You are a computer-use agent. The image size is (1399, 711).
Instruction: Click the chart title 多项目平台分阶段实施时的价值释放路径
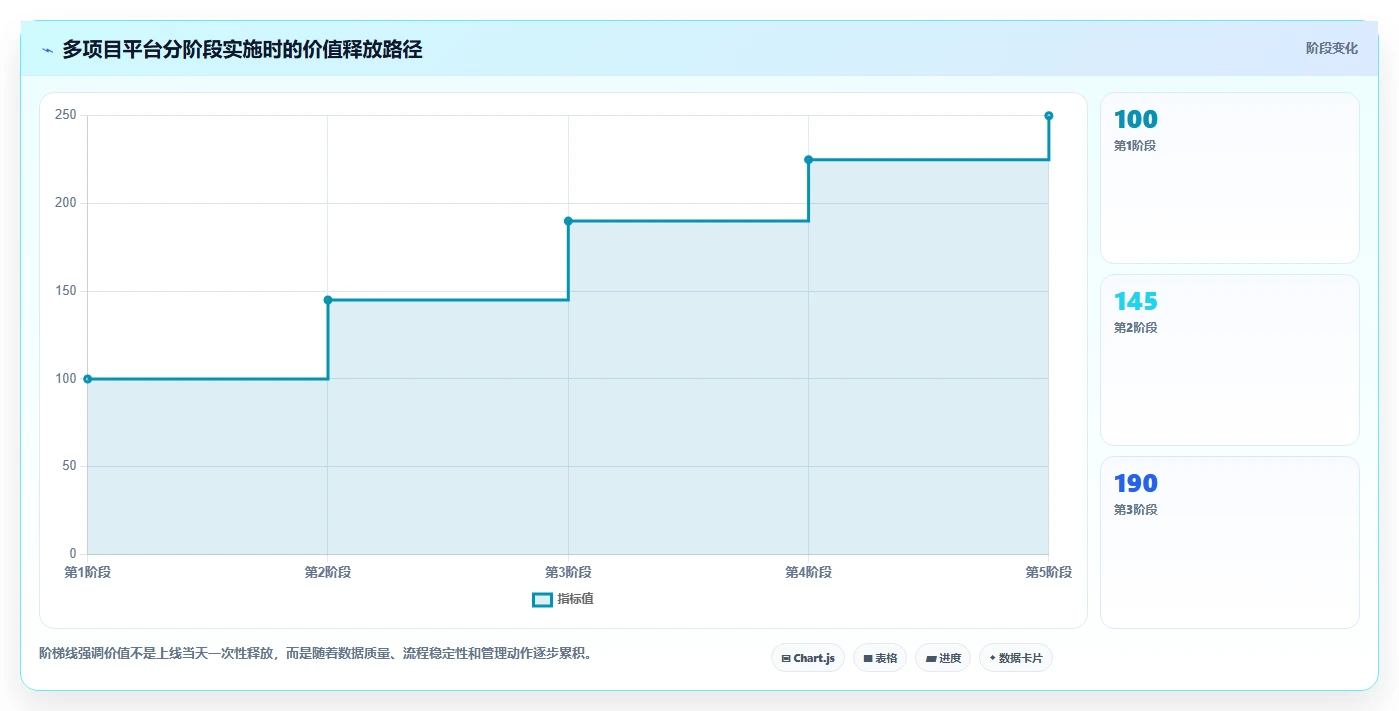tap(242, 49)
